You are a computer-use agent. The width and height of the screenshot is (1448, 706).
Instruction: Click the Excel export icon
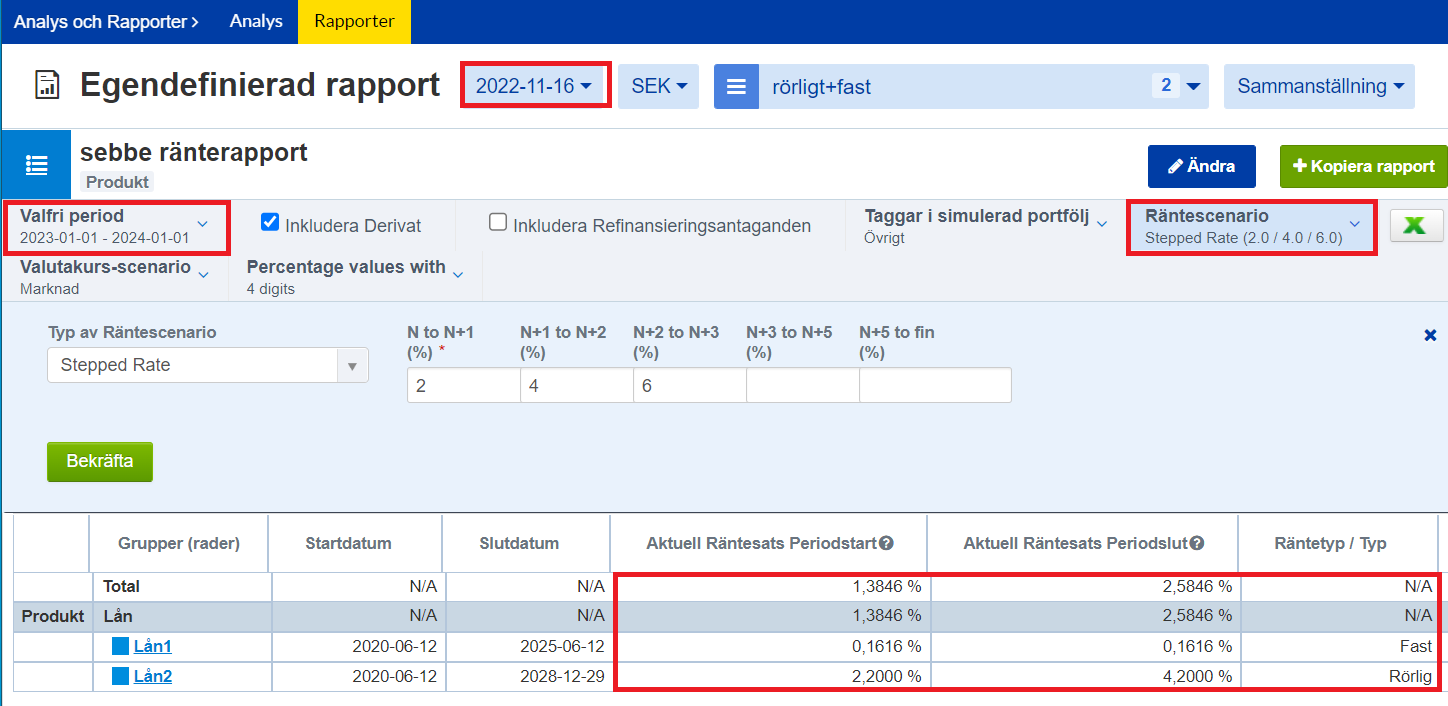tap(1416, 226)
